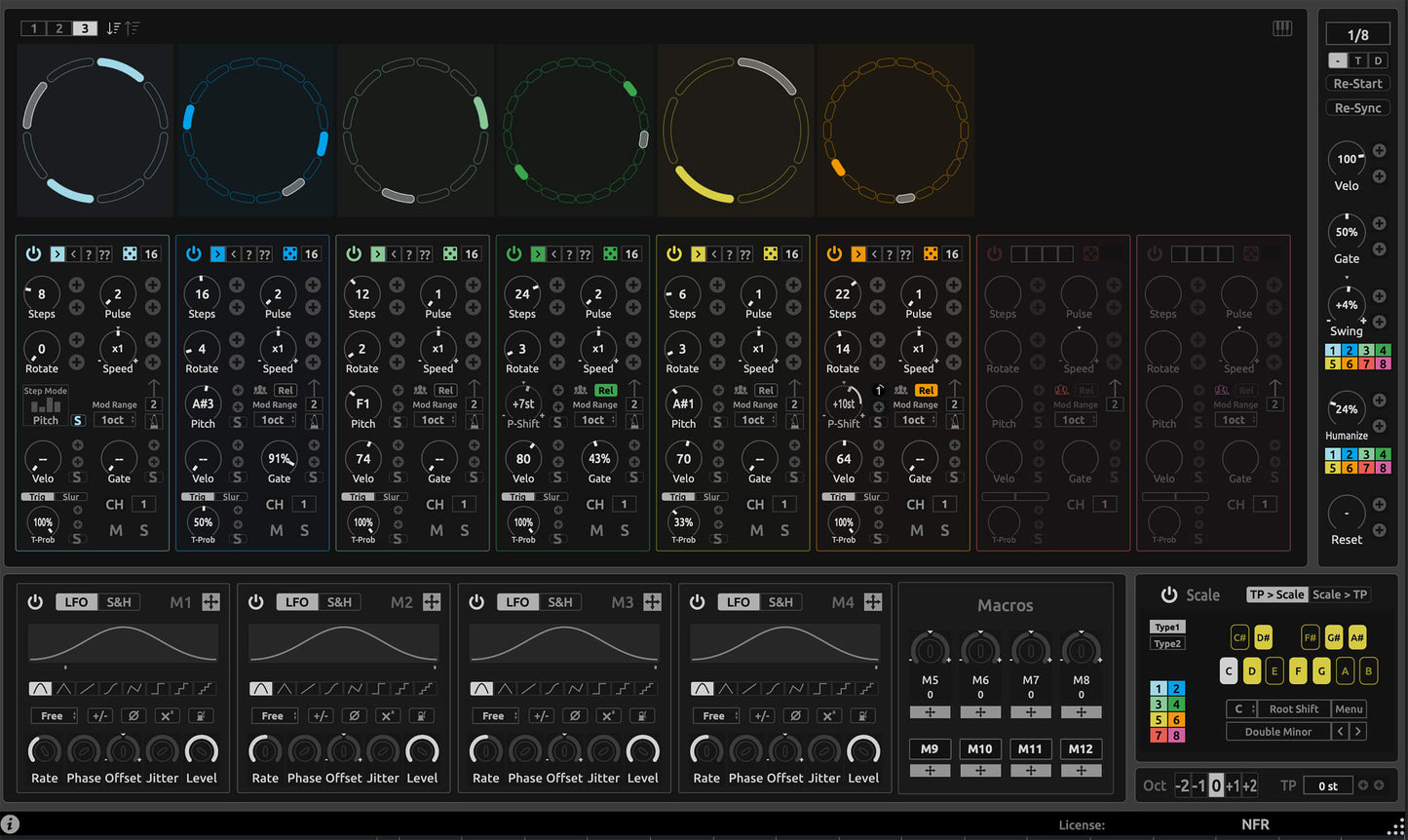This screenshot has height=840, width=1408.
Task: Toggle the E note key in Scale
Action: point(1275,670)
